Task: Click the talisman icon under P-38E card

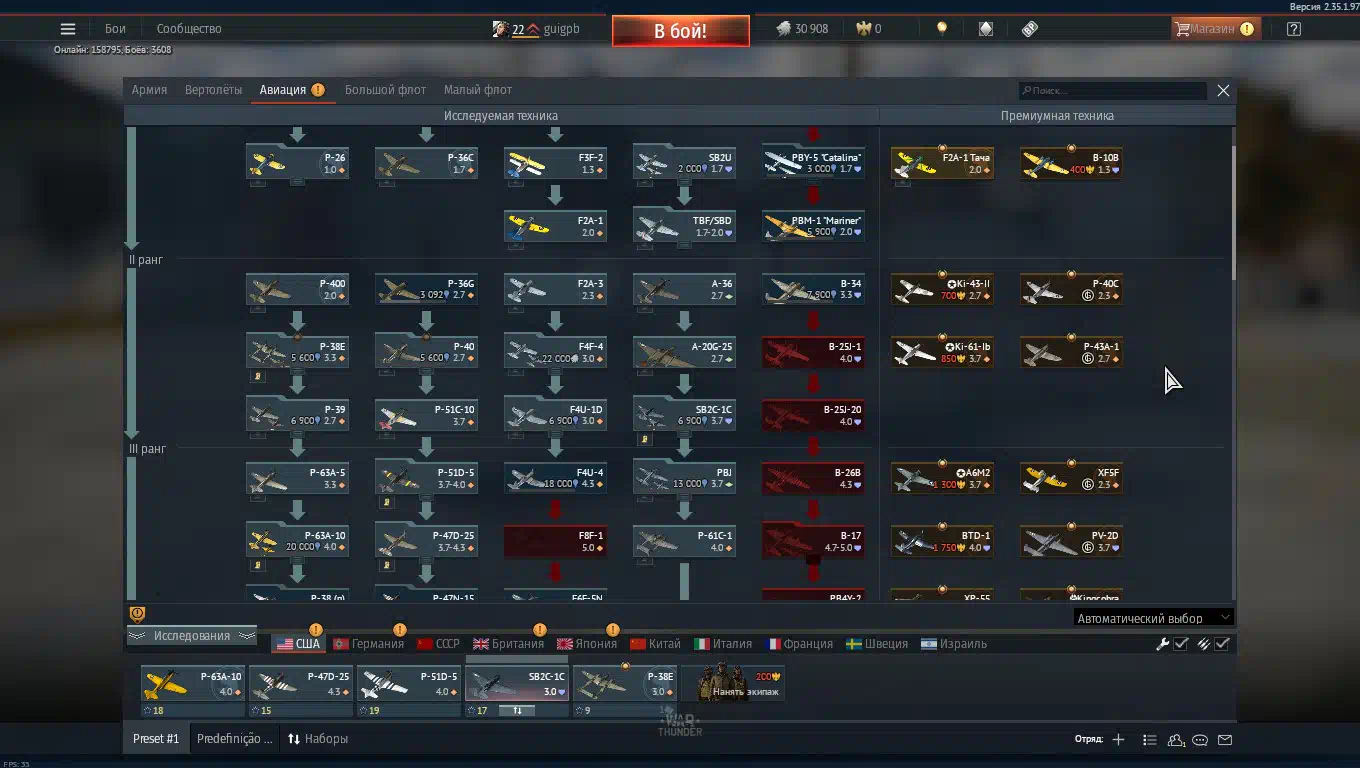Action: [x=257, y=376]
